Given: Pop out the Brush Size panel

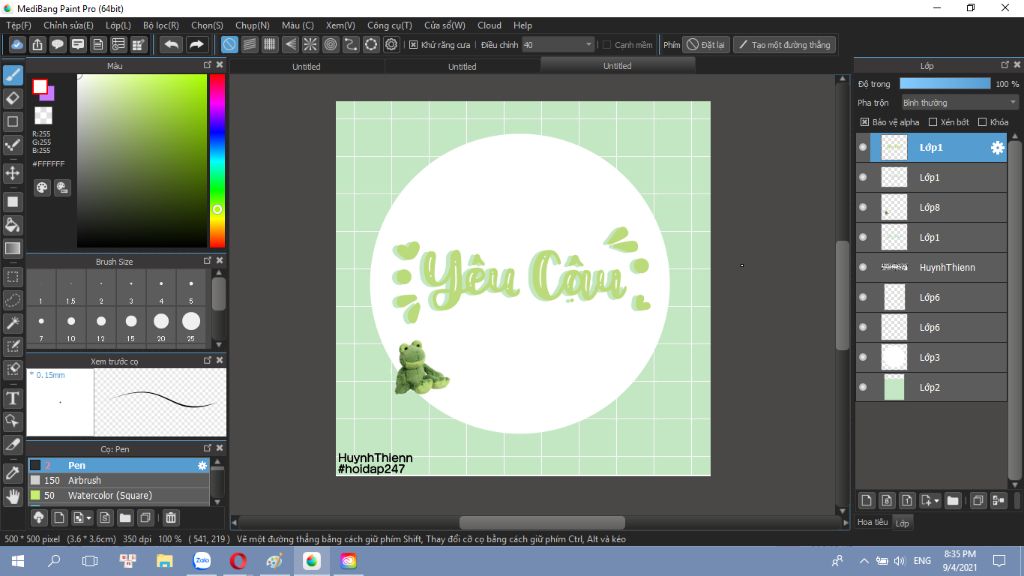Looking at the screenshot, I should click(207, 261).
